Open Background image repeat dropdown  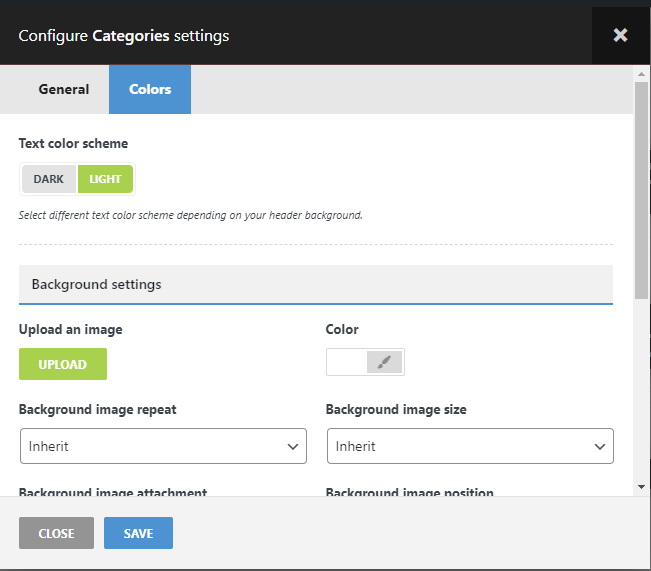(163, 446)
